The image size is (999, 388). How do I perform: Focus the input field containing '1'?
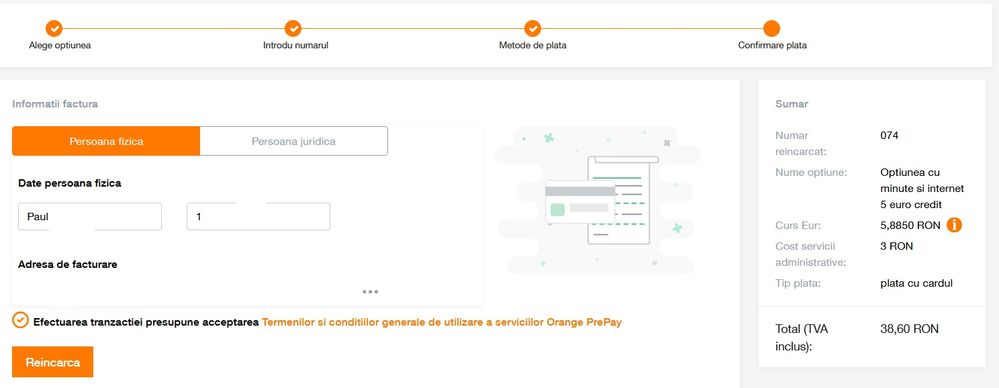coord(258,217)
